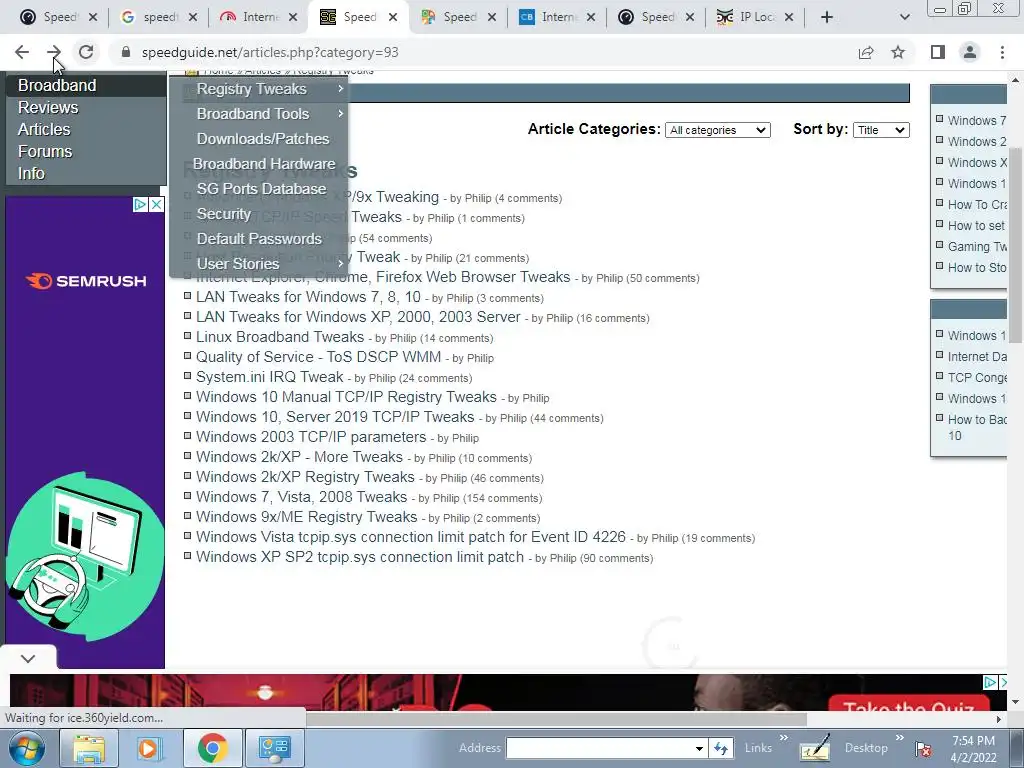The height and width of the screenshot is (768, 1024).
Task: Close the IP Location tab
Action: point(789,17)
